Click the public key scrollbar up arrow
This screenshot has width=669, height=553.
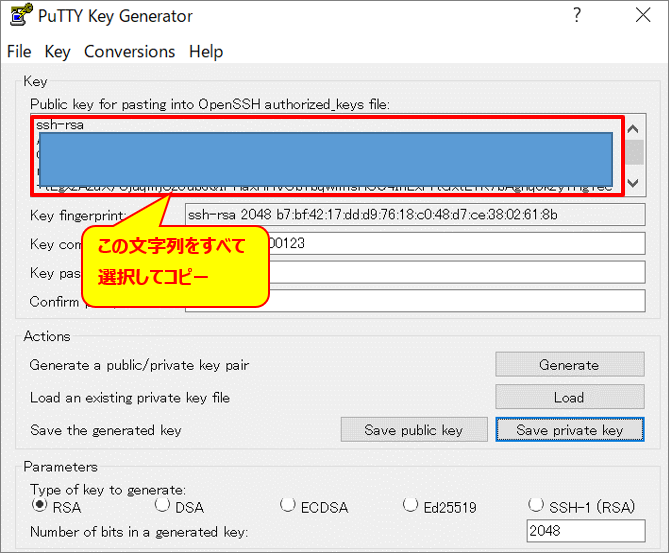point(634,128)
